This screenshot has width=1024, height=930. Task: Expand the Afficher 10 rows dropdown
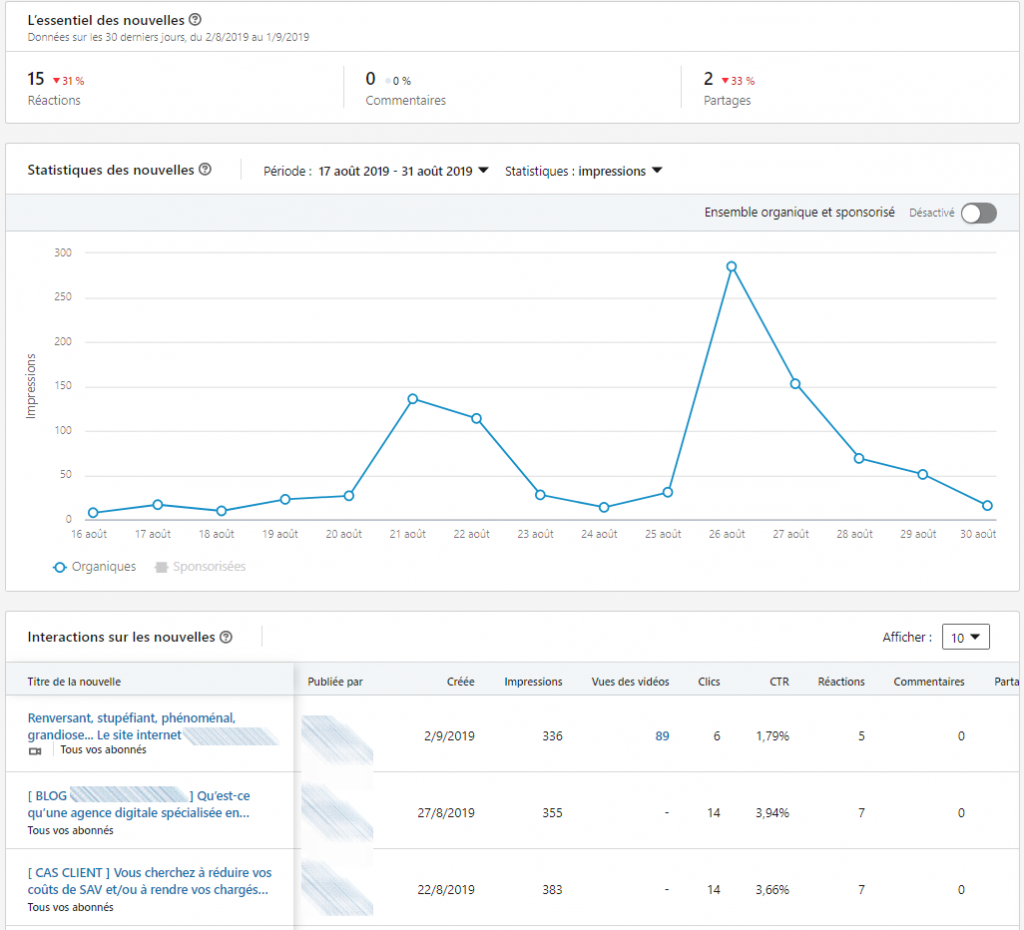(x=966, y=637)
